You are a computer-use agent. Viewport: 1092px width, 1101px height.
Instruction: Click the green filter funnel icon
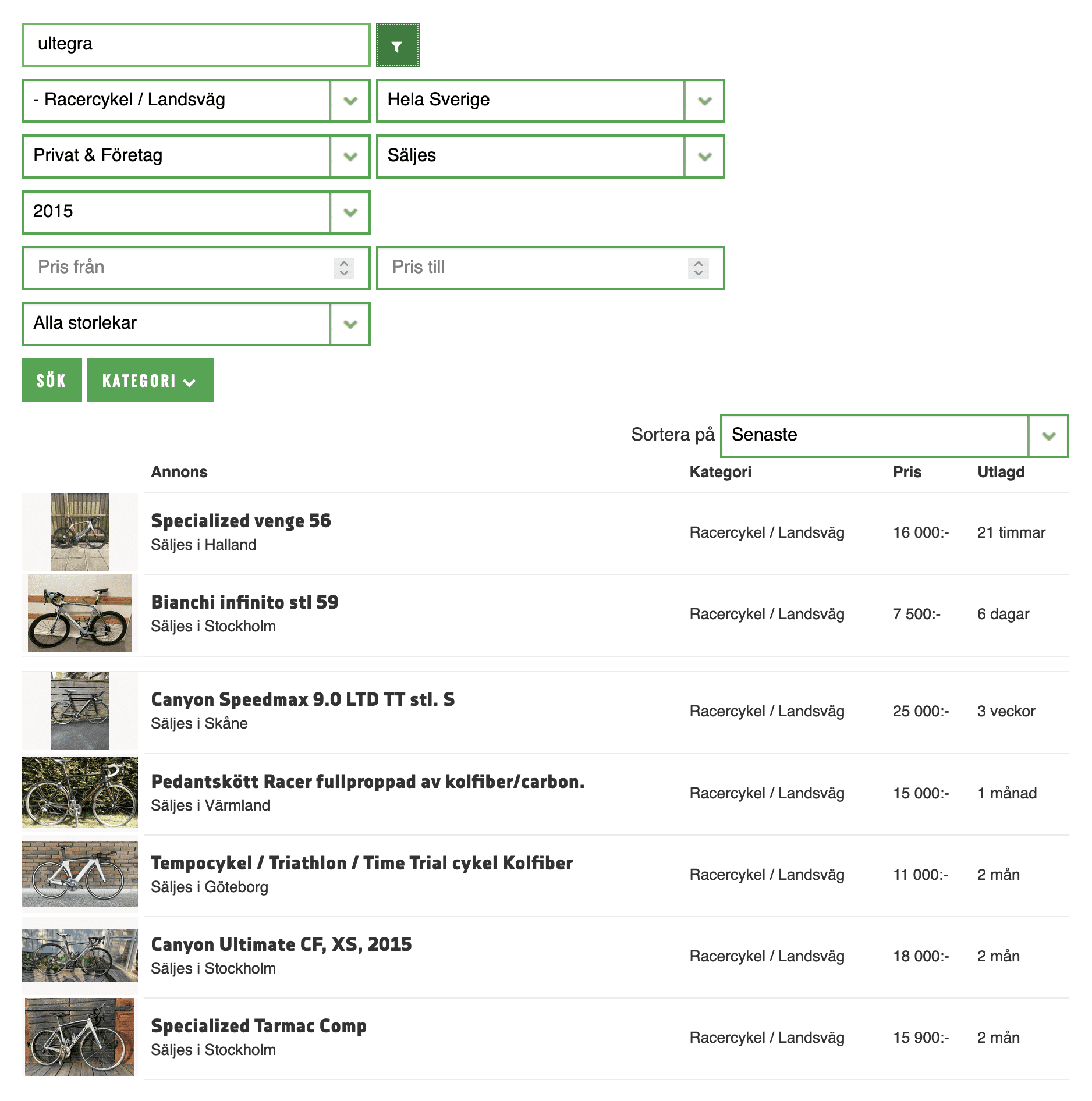(x=398, y=45)
